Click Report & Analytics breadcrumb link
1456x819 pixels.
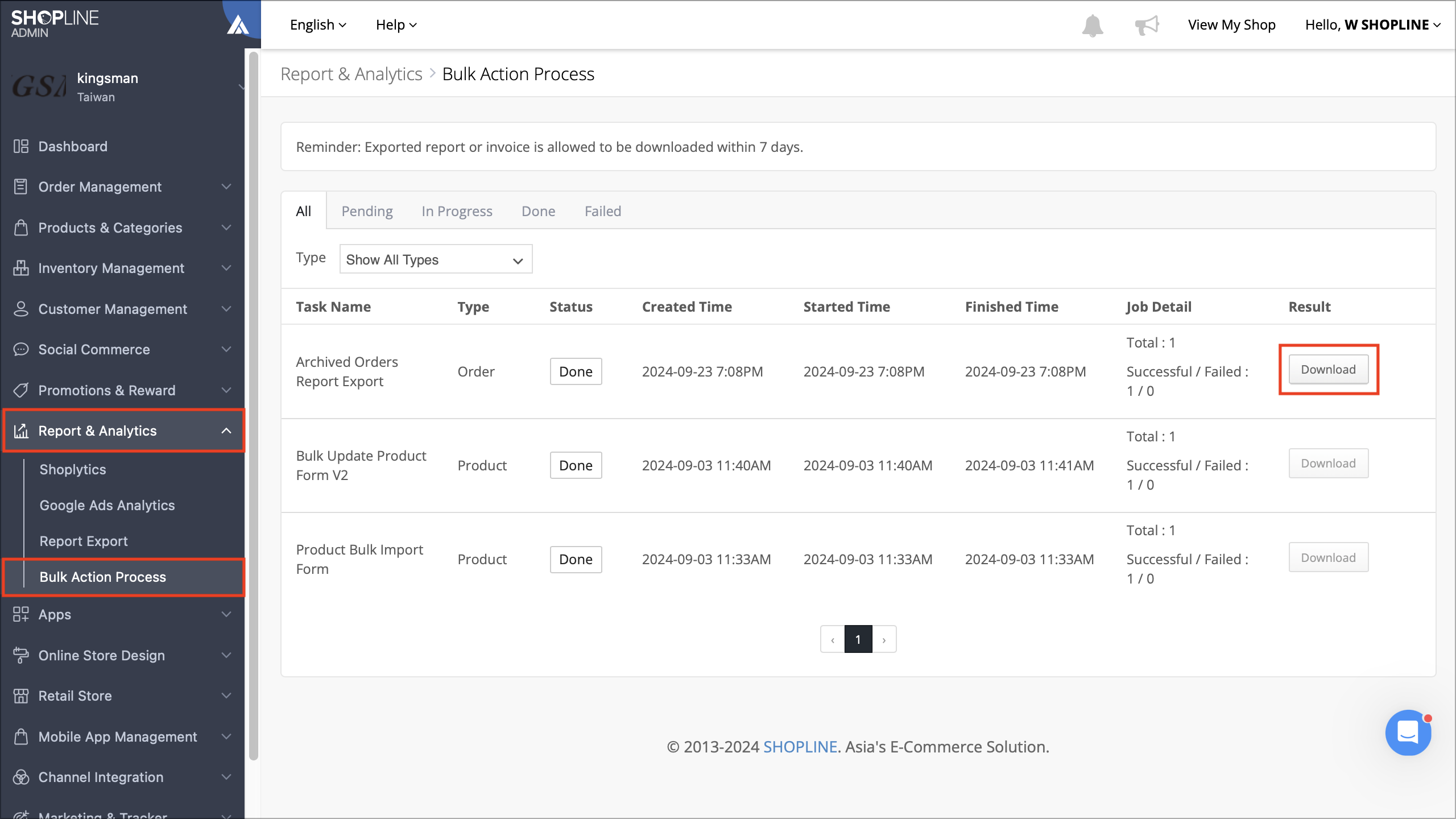pyautogui.click(x=351, y=74)
